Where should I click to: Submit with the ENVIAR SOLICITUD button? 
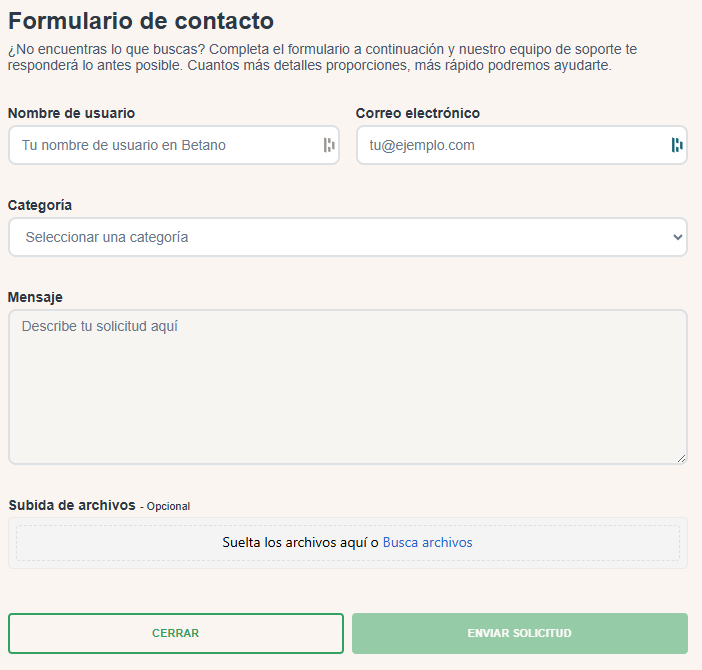coord(519,633)
